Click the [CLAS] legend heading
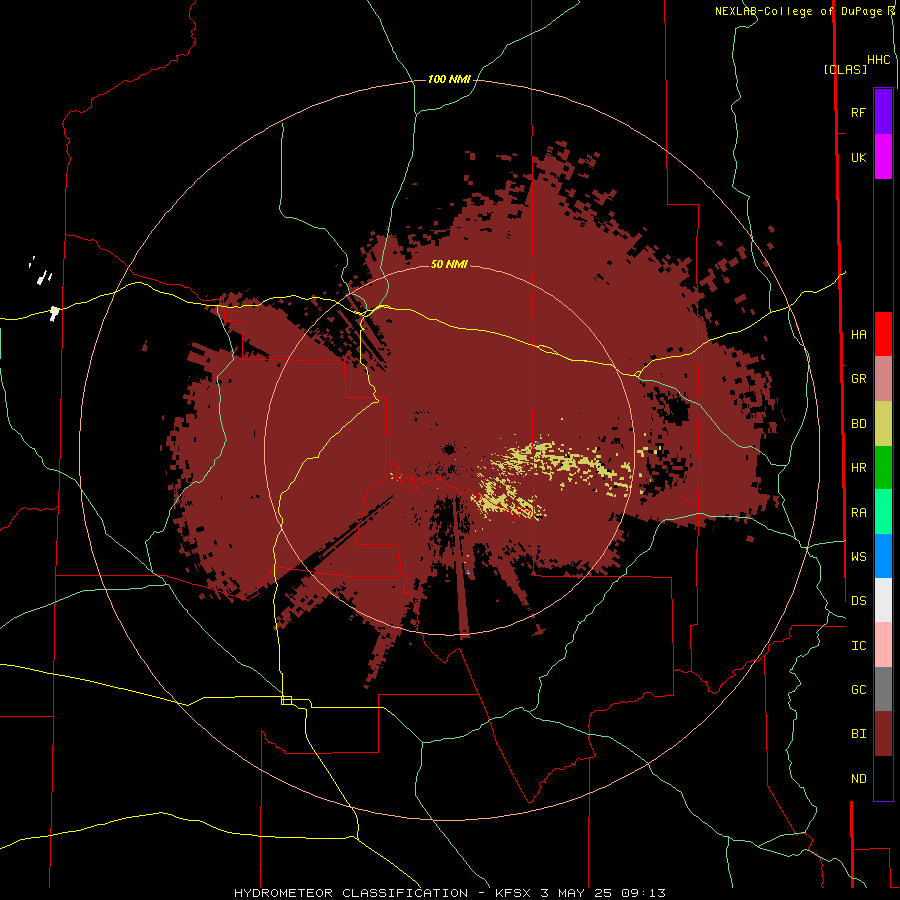 click(x=845, y=69)
